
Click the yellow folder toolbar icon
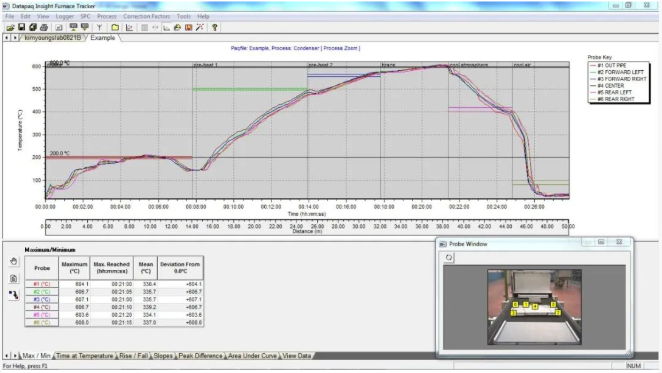(x=115, y=27)
